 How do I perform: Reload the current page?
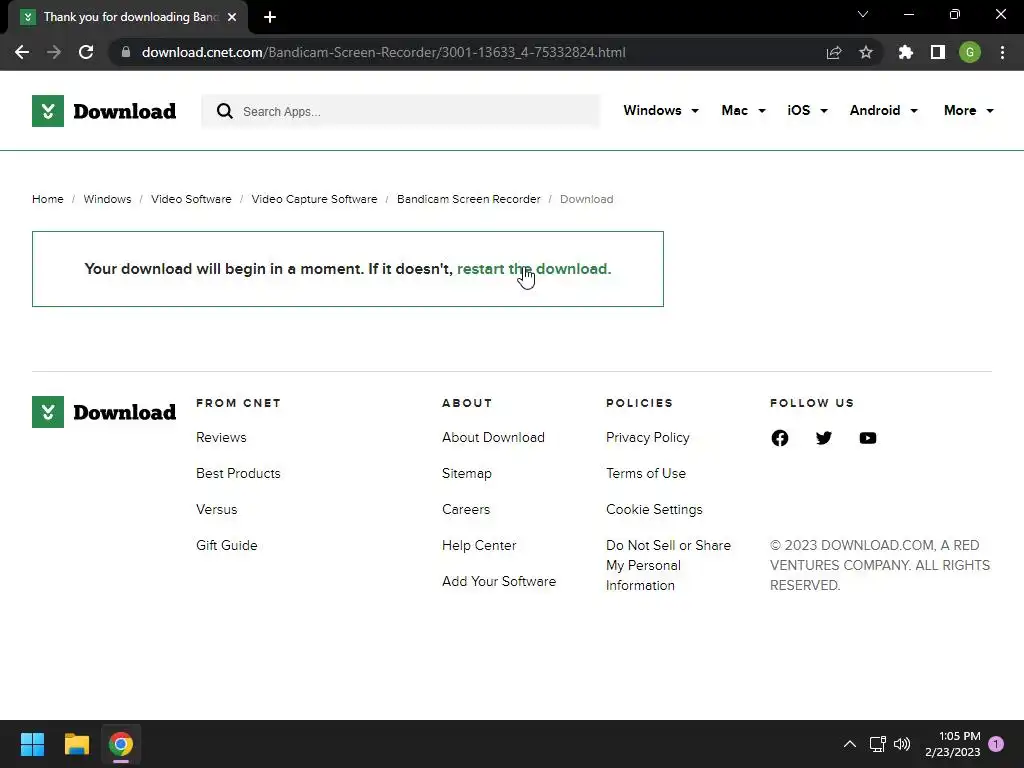coord(86,52)
